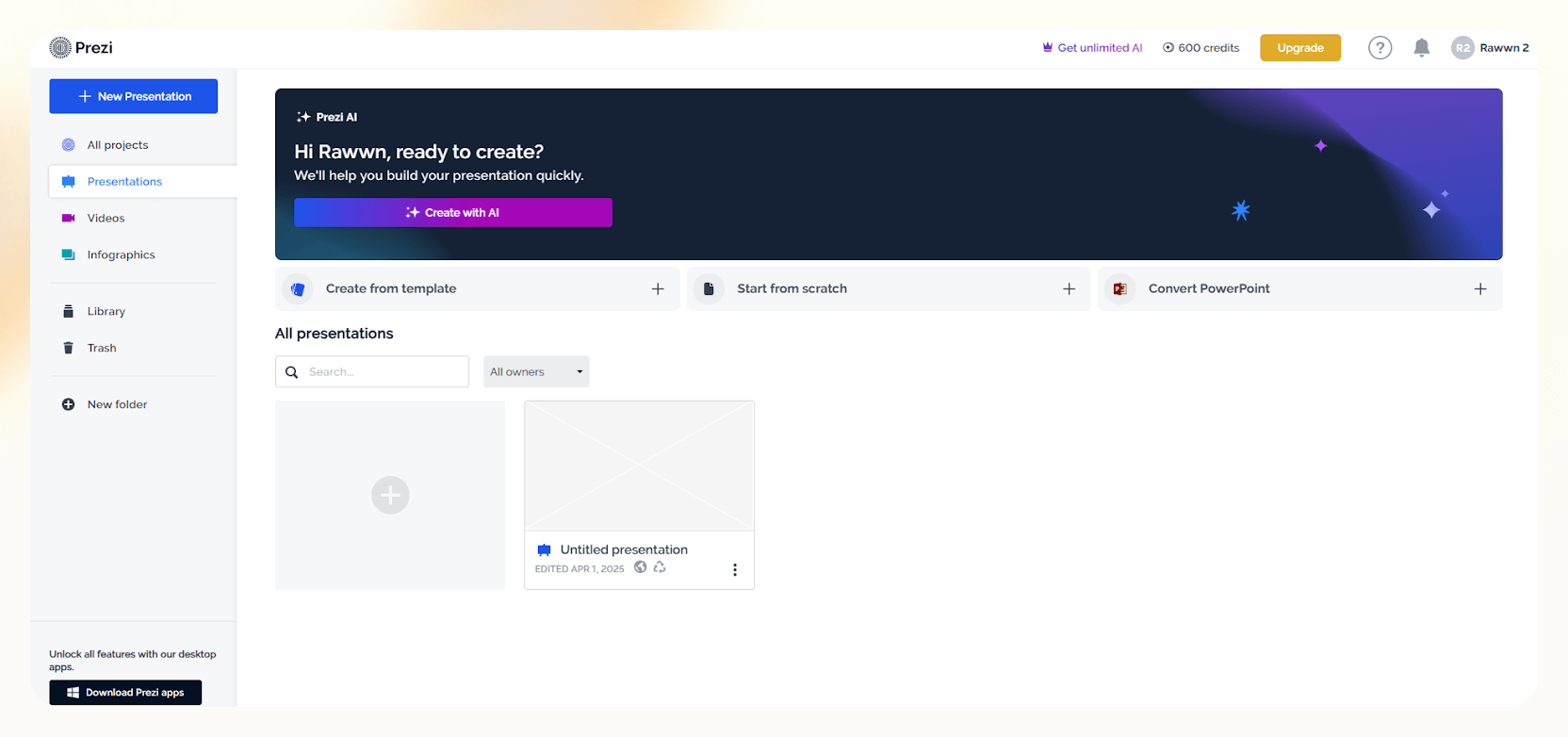This screenshot has height=737, width=1568.
Task: Click the Prezi AI sparkle icon
Action: click(x=303, y=117)
